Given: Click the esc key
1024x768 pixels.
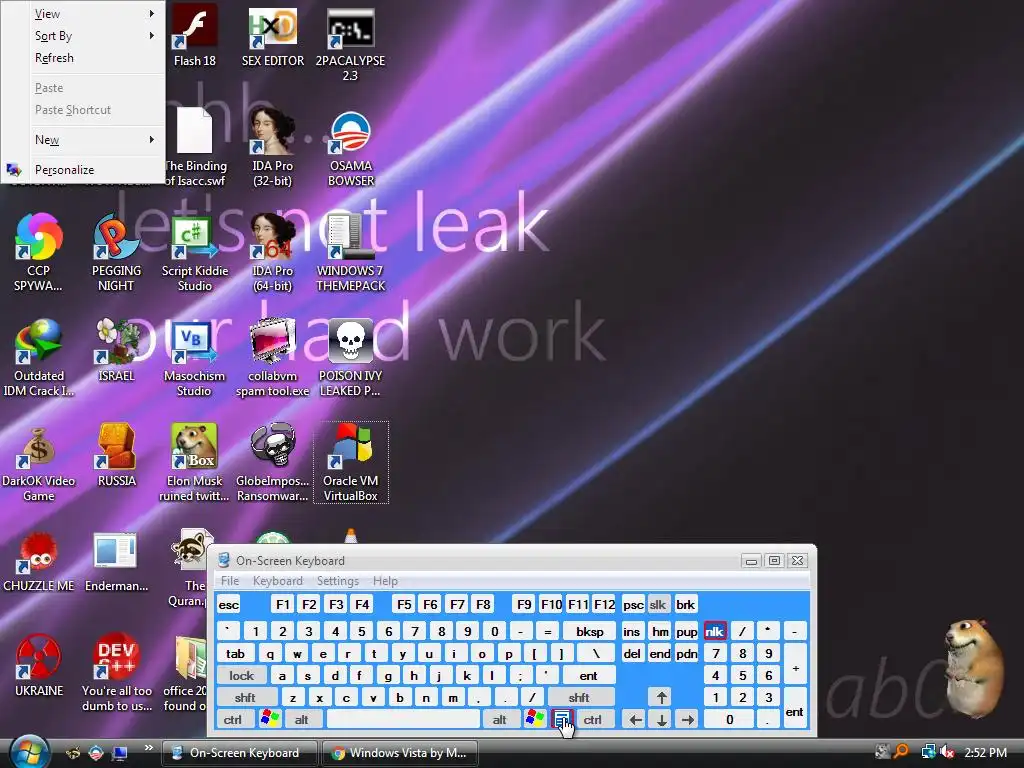Looking at the screenshot, I should [229, 605].
